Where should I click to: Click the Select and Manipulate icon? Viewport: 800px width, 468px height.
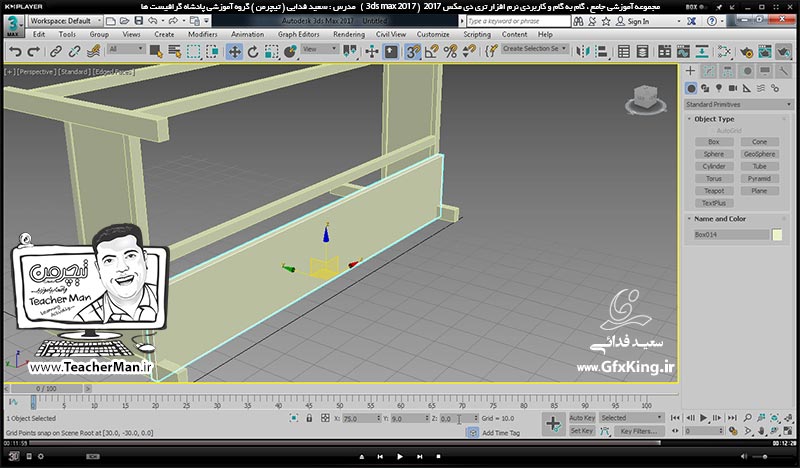[372, 52]
